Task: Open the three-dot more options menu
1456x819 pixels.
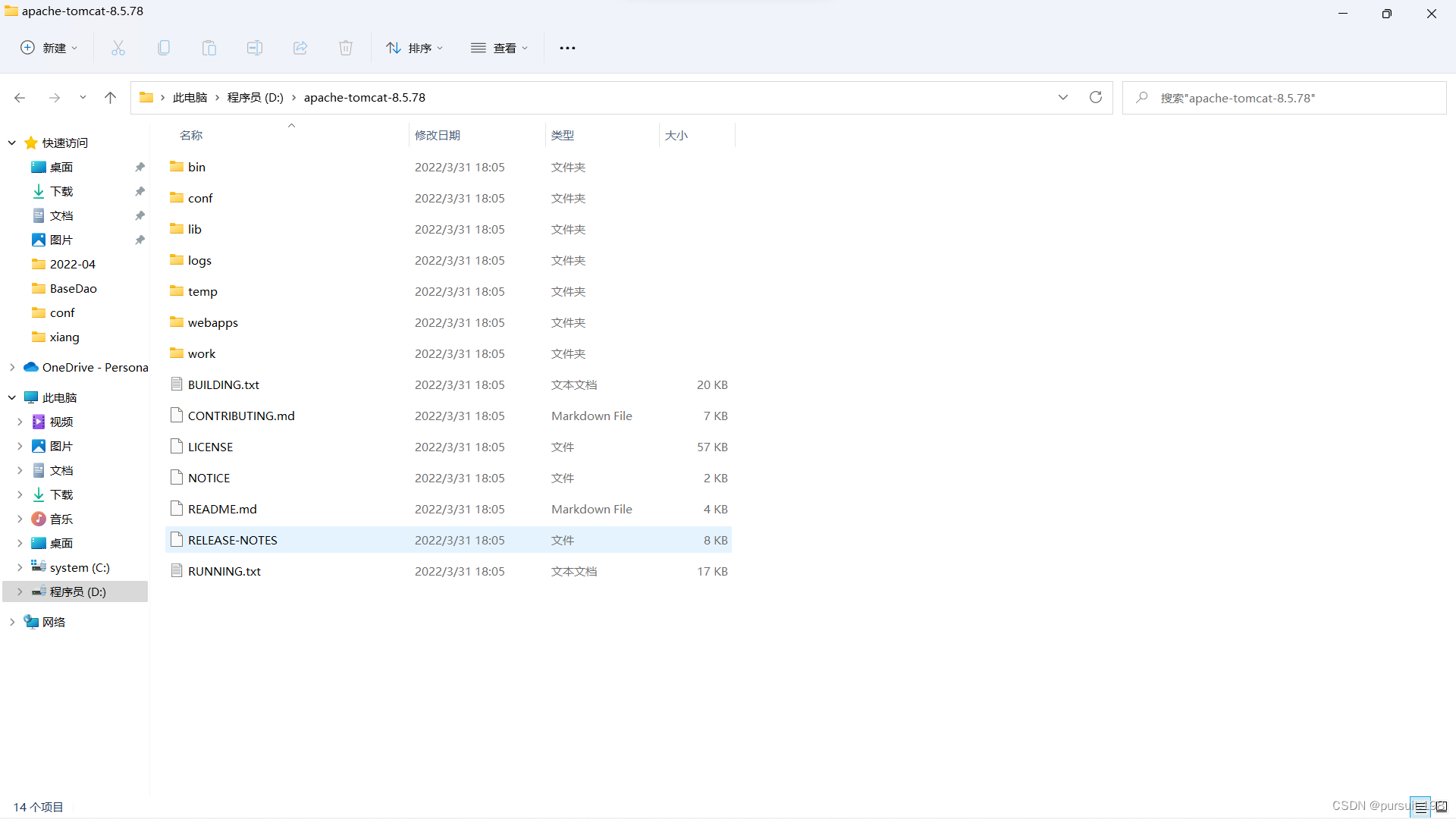Action: [567, 48]
